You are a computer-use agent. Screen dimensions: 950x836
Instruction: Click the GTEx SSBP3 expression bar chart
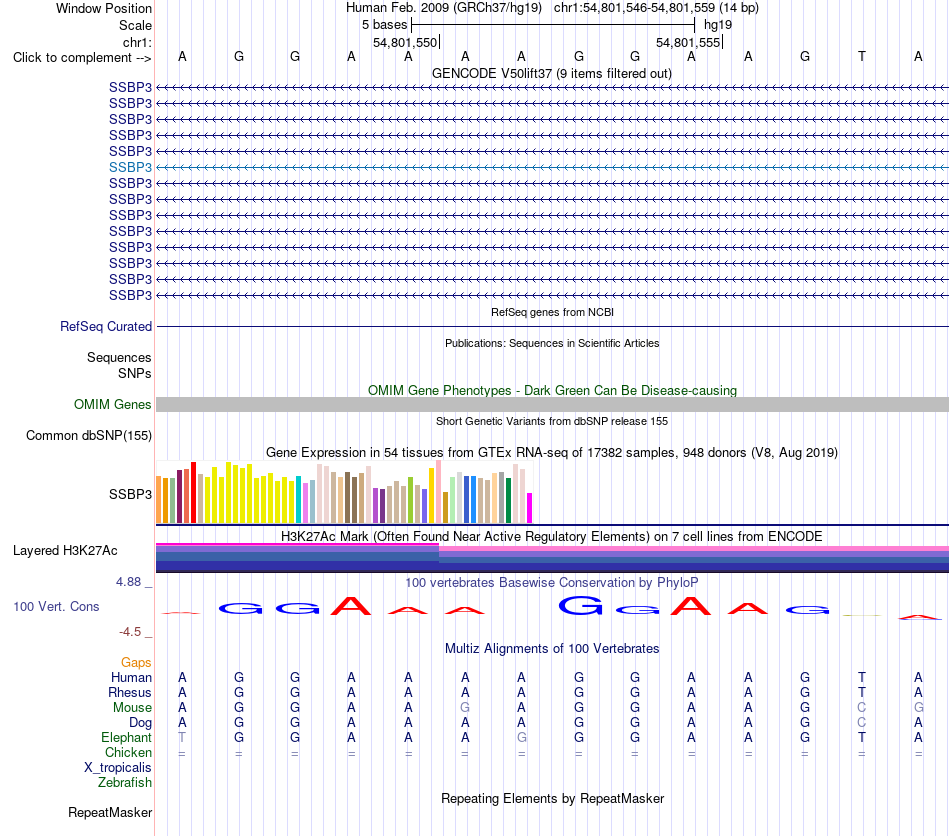click(344, 492)
